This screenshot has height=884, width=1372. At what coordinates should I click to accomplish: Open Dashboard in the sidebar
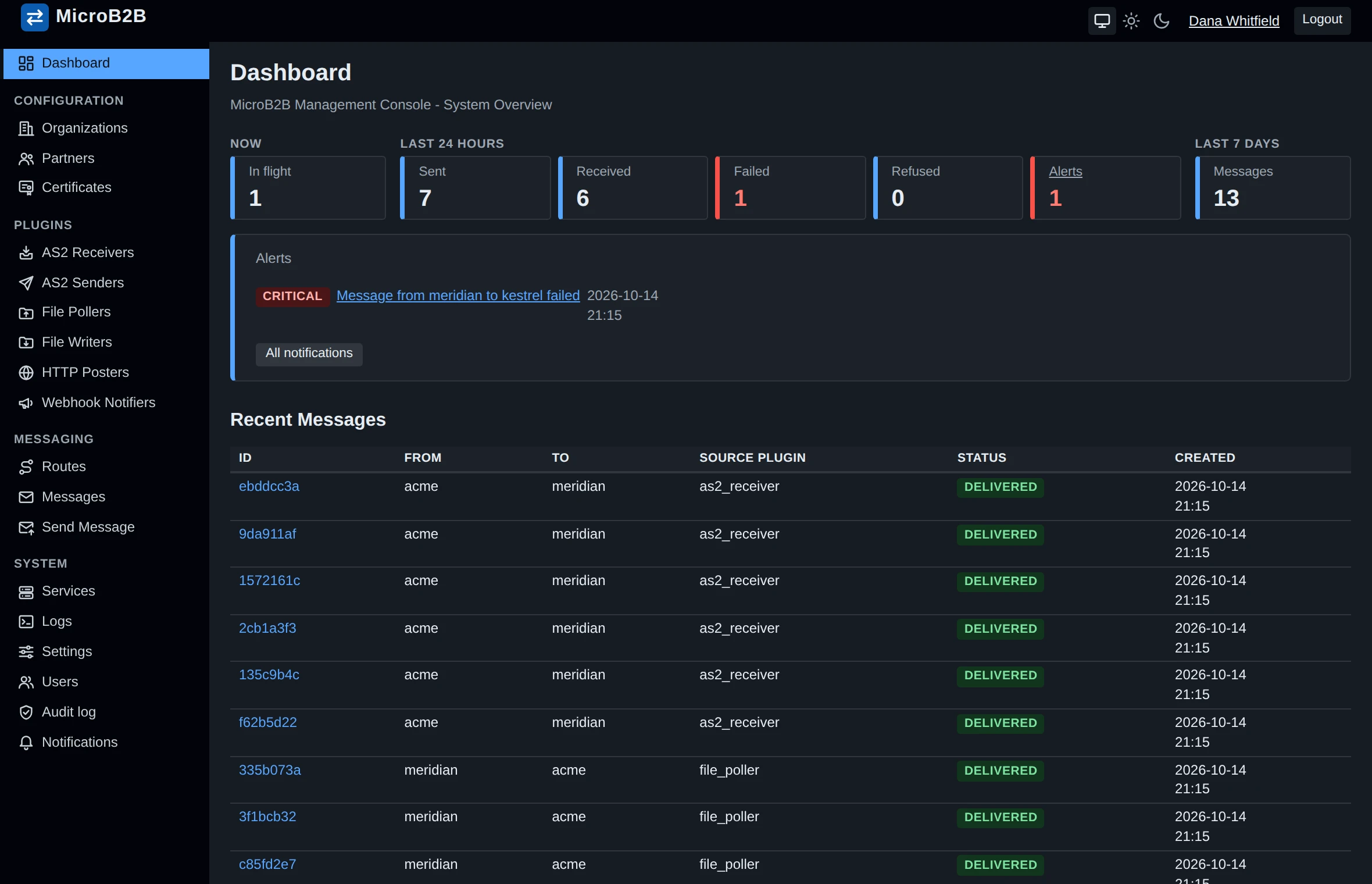[x=106, y=63]
